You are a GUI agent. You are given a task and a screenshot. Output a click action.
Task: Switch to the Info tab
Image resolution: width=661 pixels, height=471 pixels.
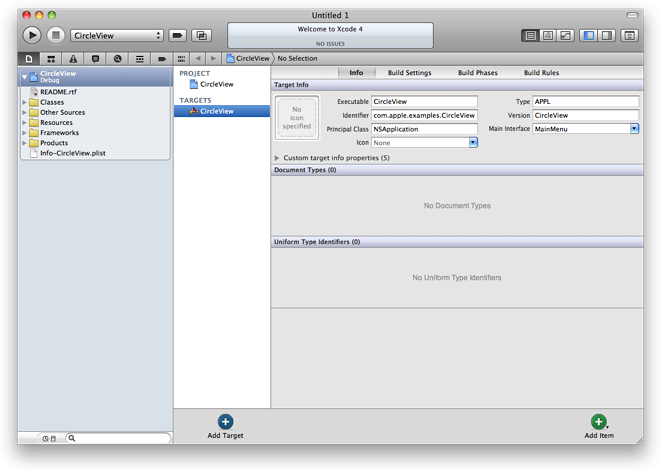pos(356,73)
